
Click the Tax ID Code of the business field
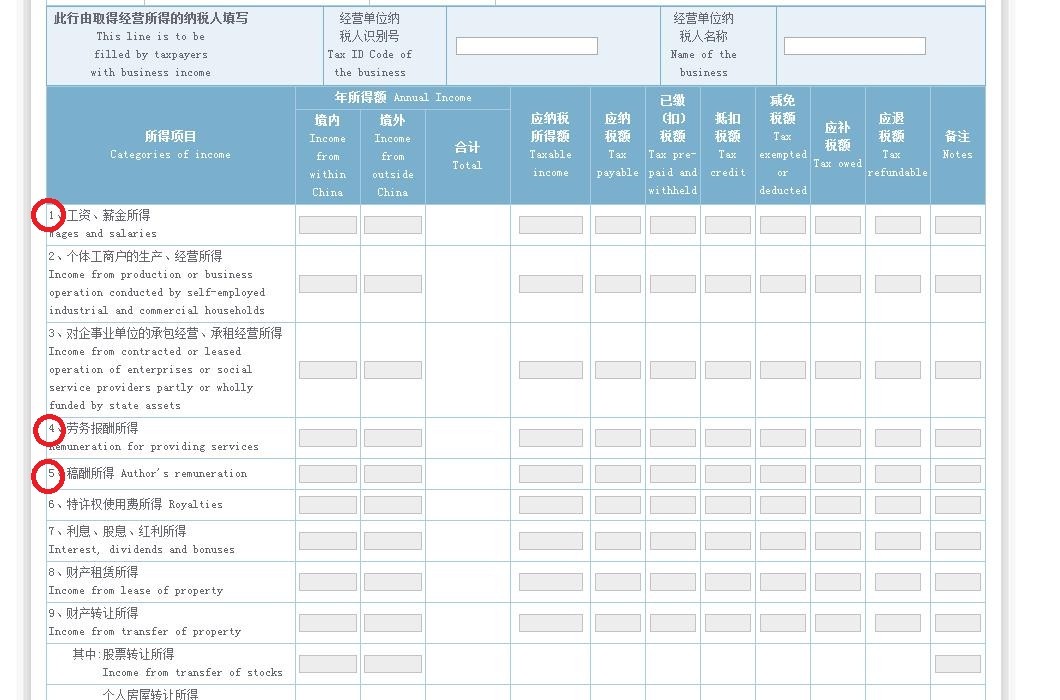(526, 46)
